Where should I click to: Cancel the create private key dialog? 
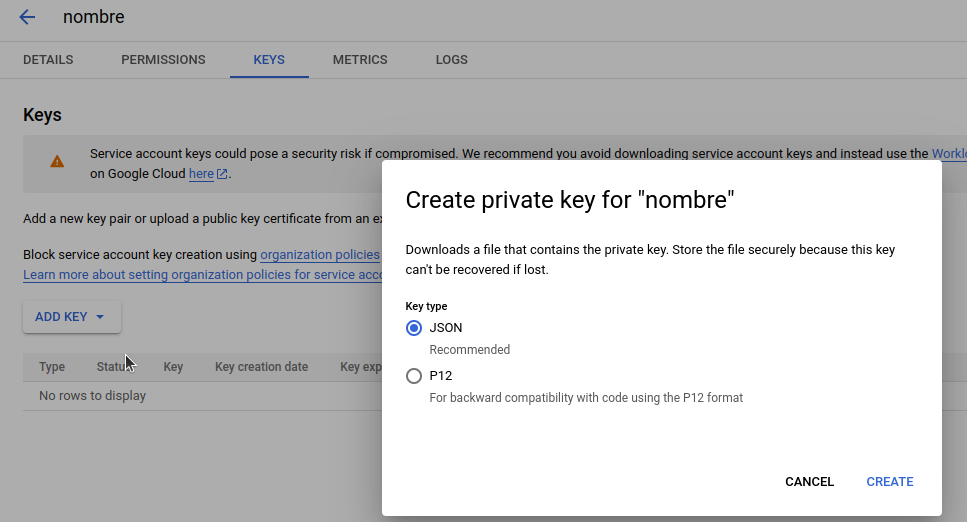(809, 482)
